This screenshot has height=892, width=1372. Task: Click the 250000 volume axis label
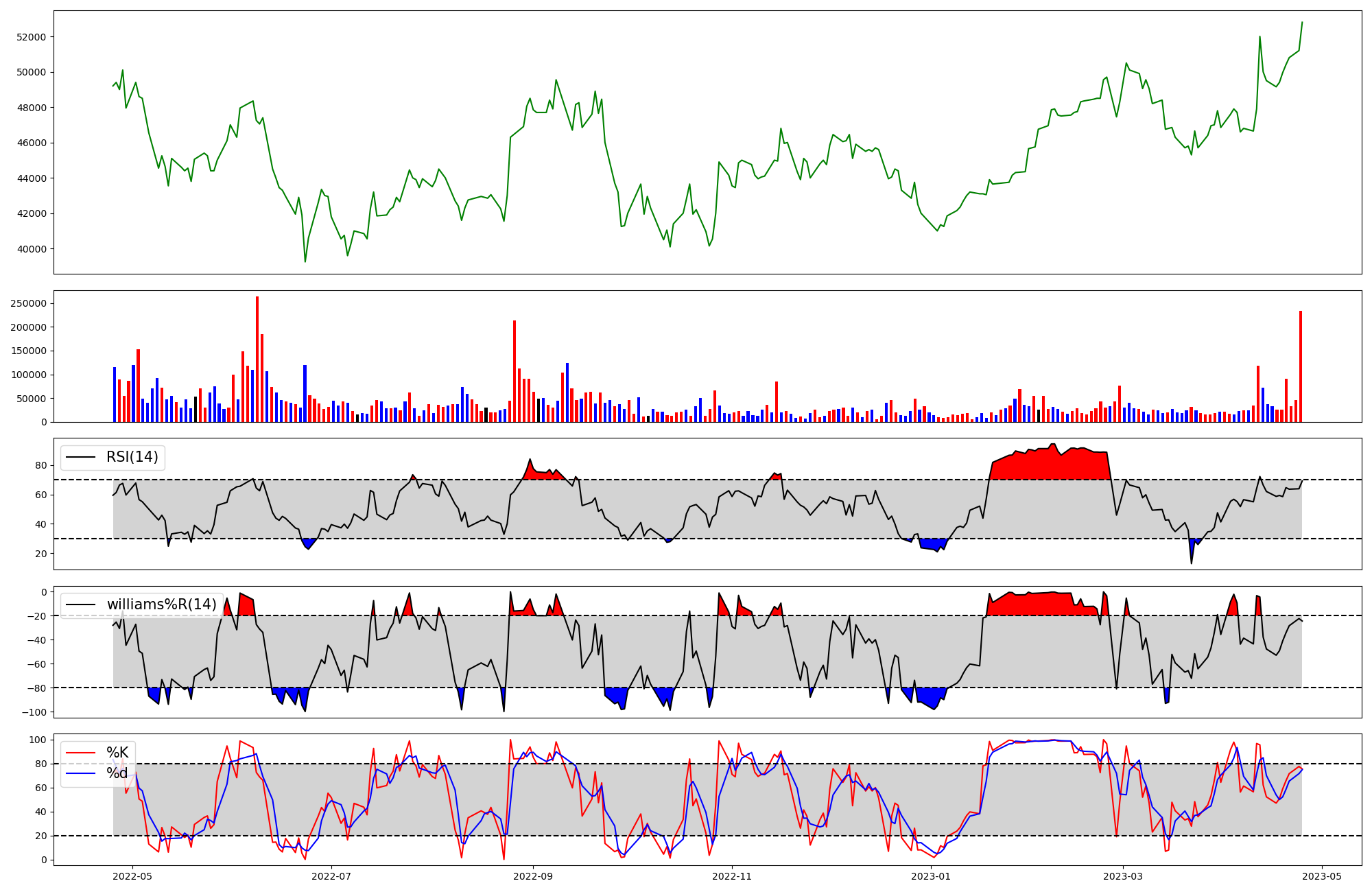coord(29,303)
